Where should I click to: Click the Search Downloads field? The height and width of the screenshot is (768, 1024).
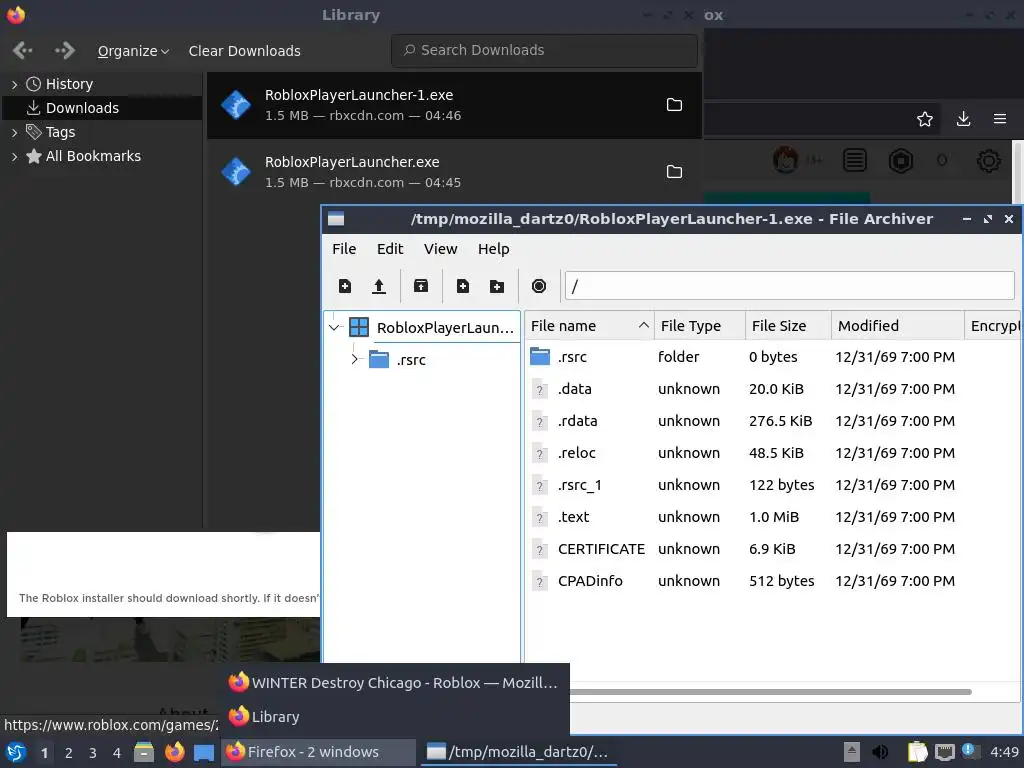pyautogui.click(x=544, y=50)
